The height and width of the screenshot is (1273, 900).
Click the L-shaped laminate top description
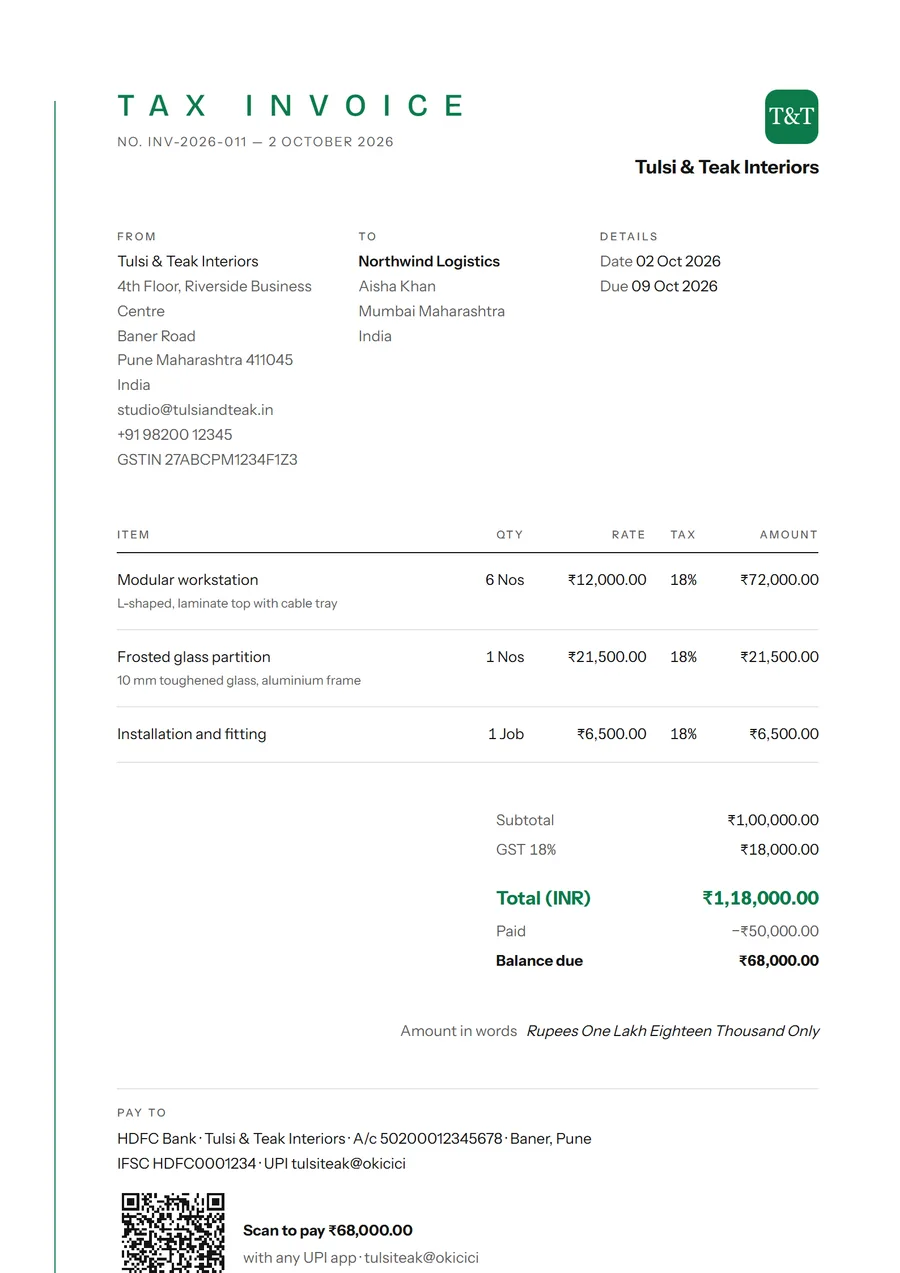227,604
